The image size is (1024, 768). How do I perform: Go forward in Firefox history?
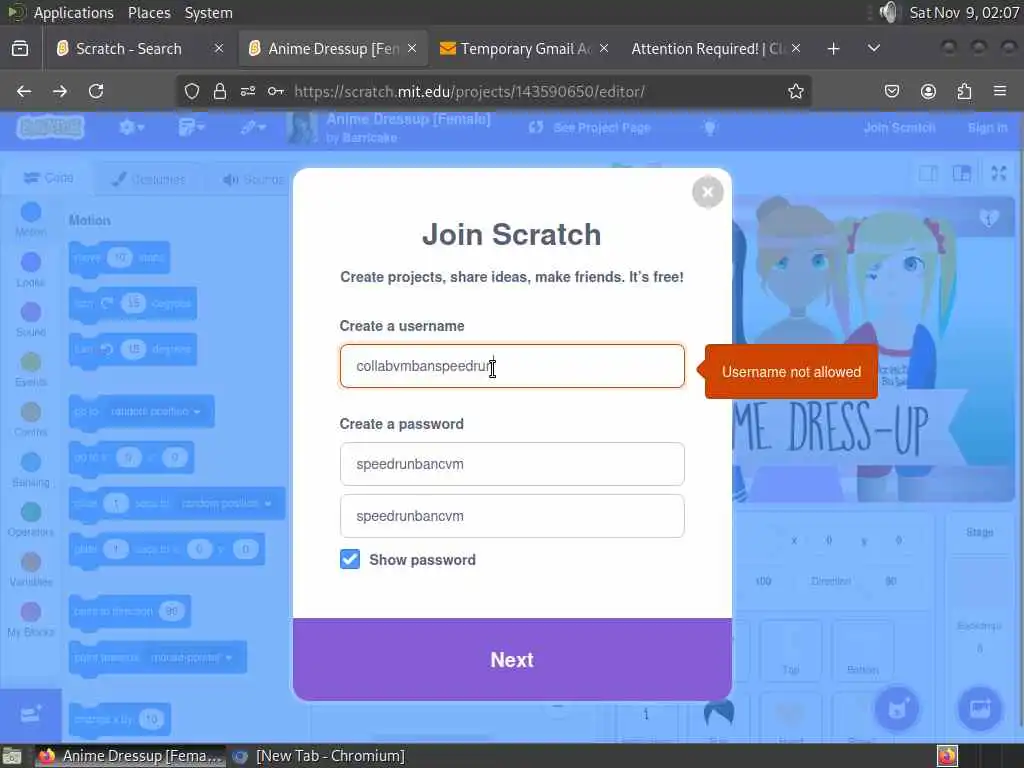[60, 91]
